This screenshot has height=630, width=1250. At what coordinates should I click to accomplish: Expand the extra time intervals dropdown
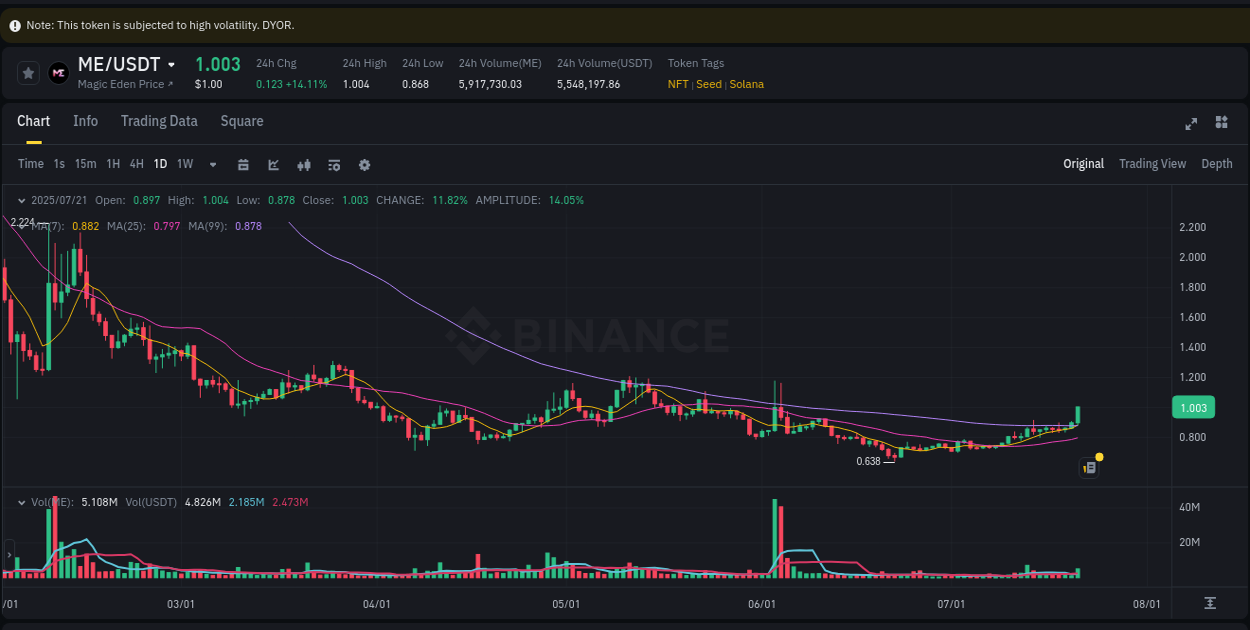pyautogui.click(x=211, y=164)
